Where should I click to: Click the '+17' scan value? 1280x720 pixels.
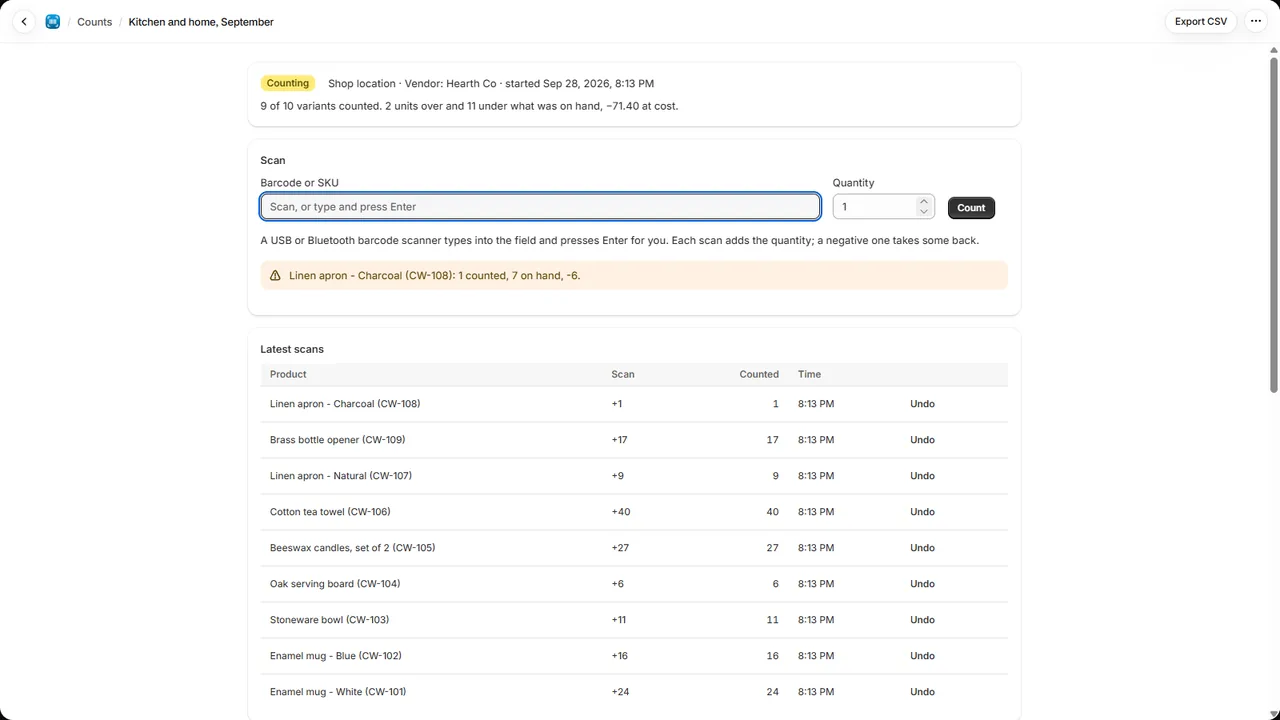pos(619,440)
